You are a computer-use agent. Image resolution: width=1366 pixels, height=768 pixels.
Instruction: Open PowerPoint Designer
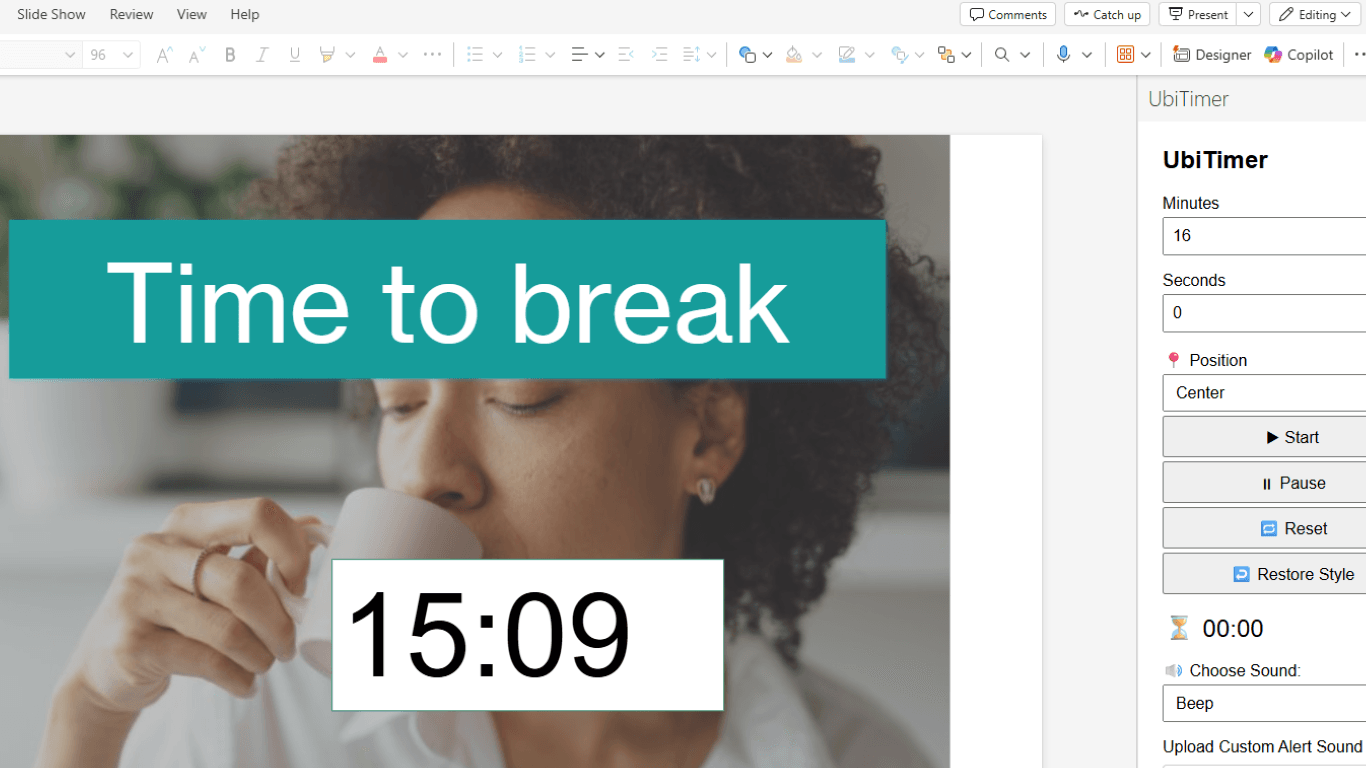pyautogui.click(x=1211, y=54)
